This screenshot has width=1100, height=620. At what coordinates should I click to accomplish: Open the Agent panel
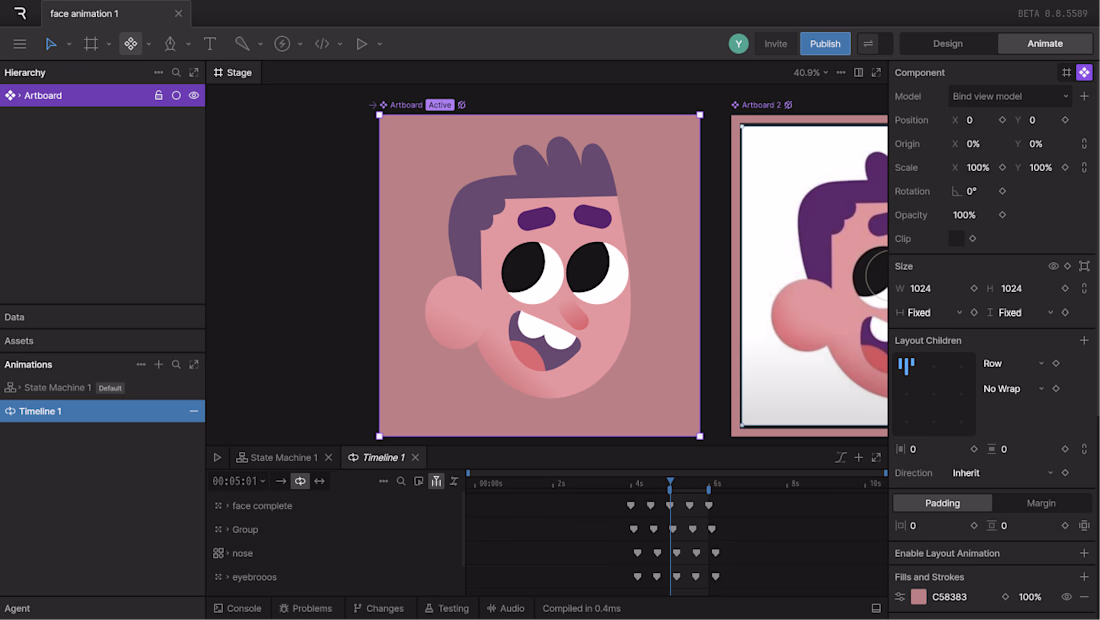click(x=102, y=608)
